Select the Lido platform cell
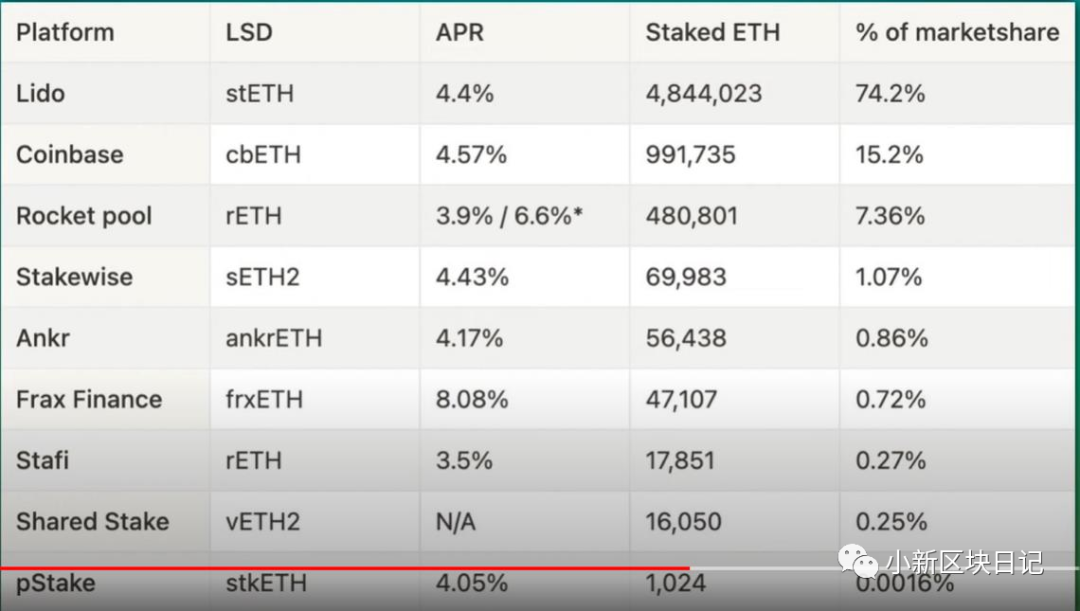 point(40,94)
